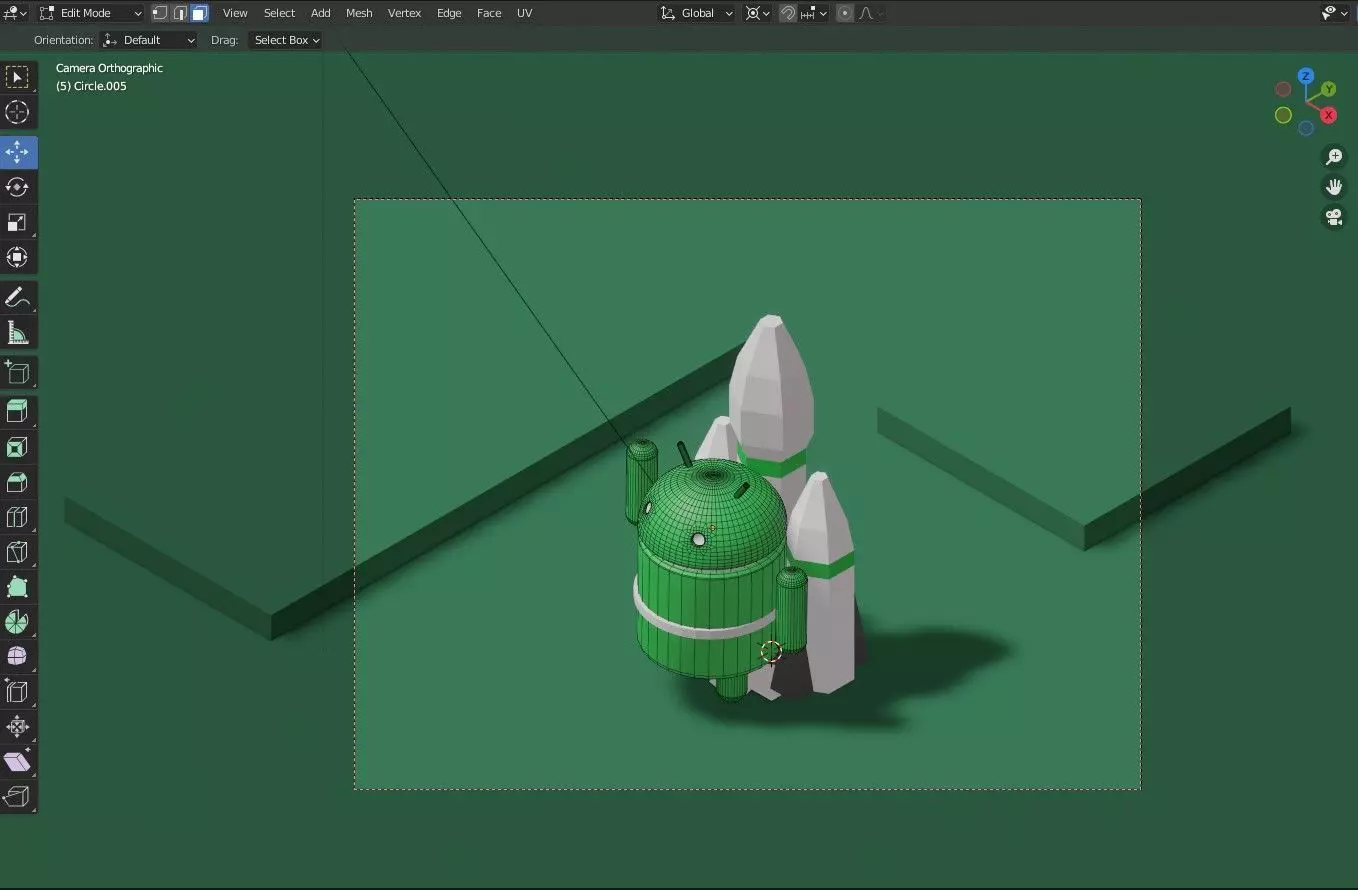The image size is (1358, 890).
Task: Pick the Knife tool
Action: 18,552
